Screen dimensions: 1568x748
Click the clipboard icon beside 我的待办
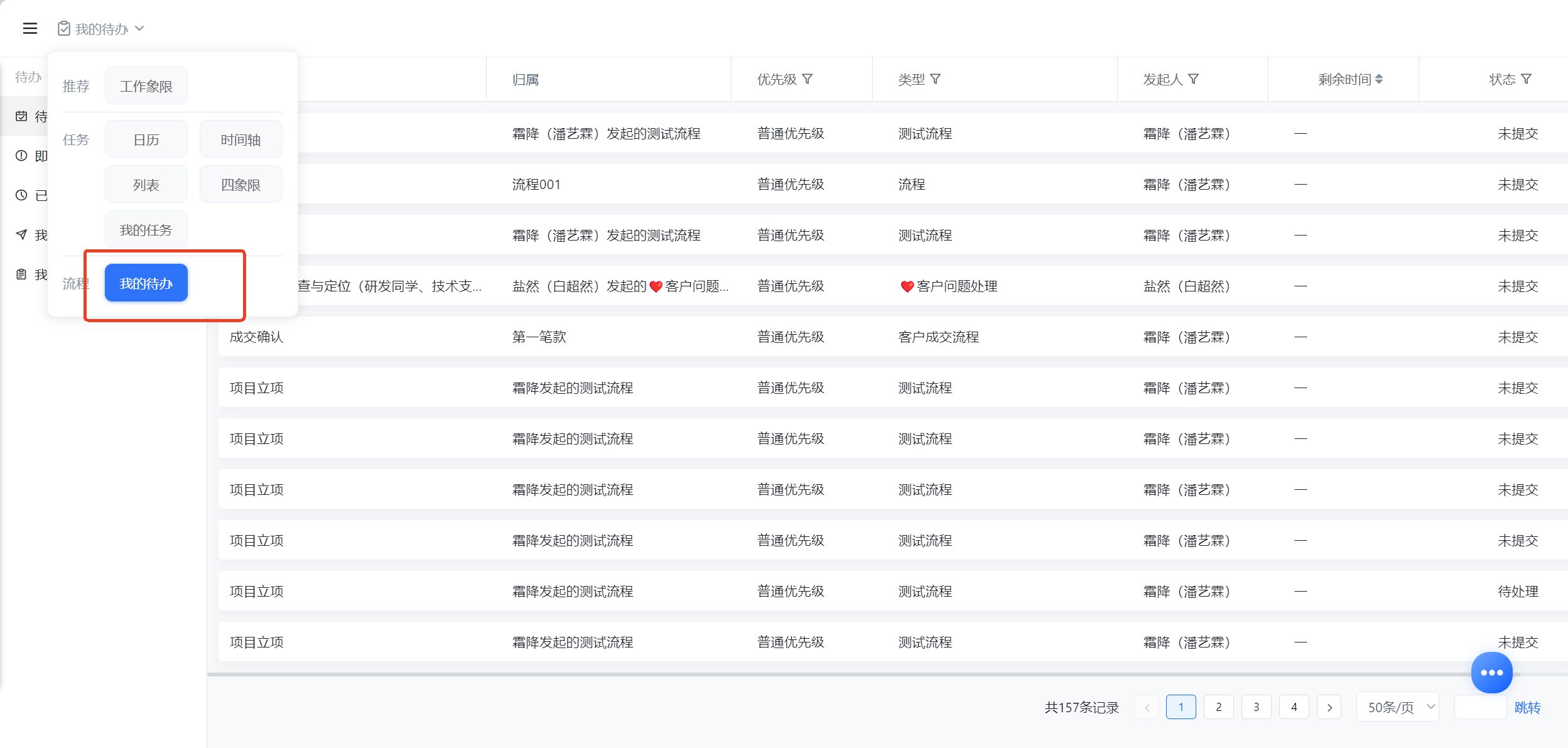click(63, 28)
